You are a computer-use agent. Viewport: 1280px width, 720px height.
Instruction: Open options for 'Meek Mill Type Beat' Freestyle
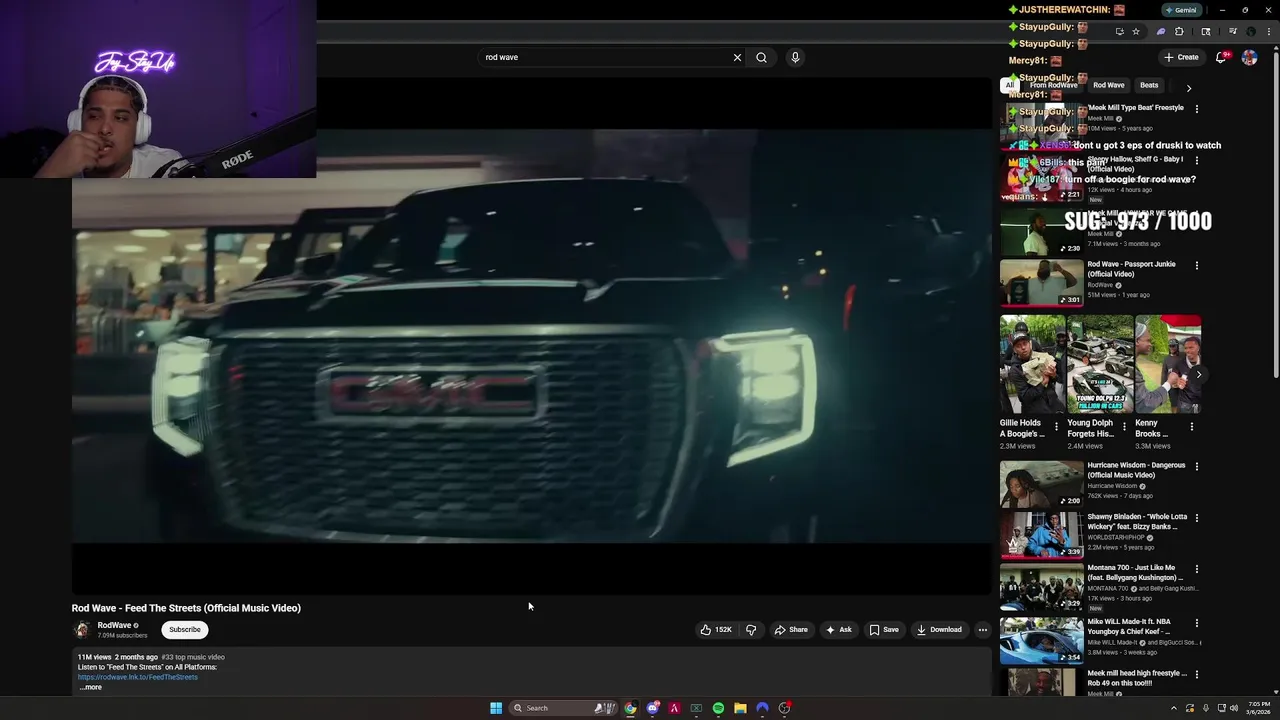click(x=1197, y=109)
